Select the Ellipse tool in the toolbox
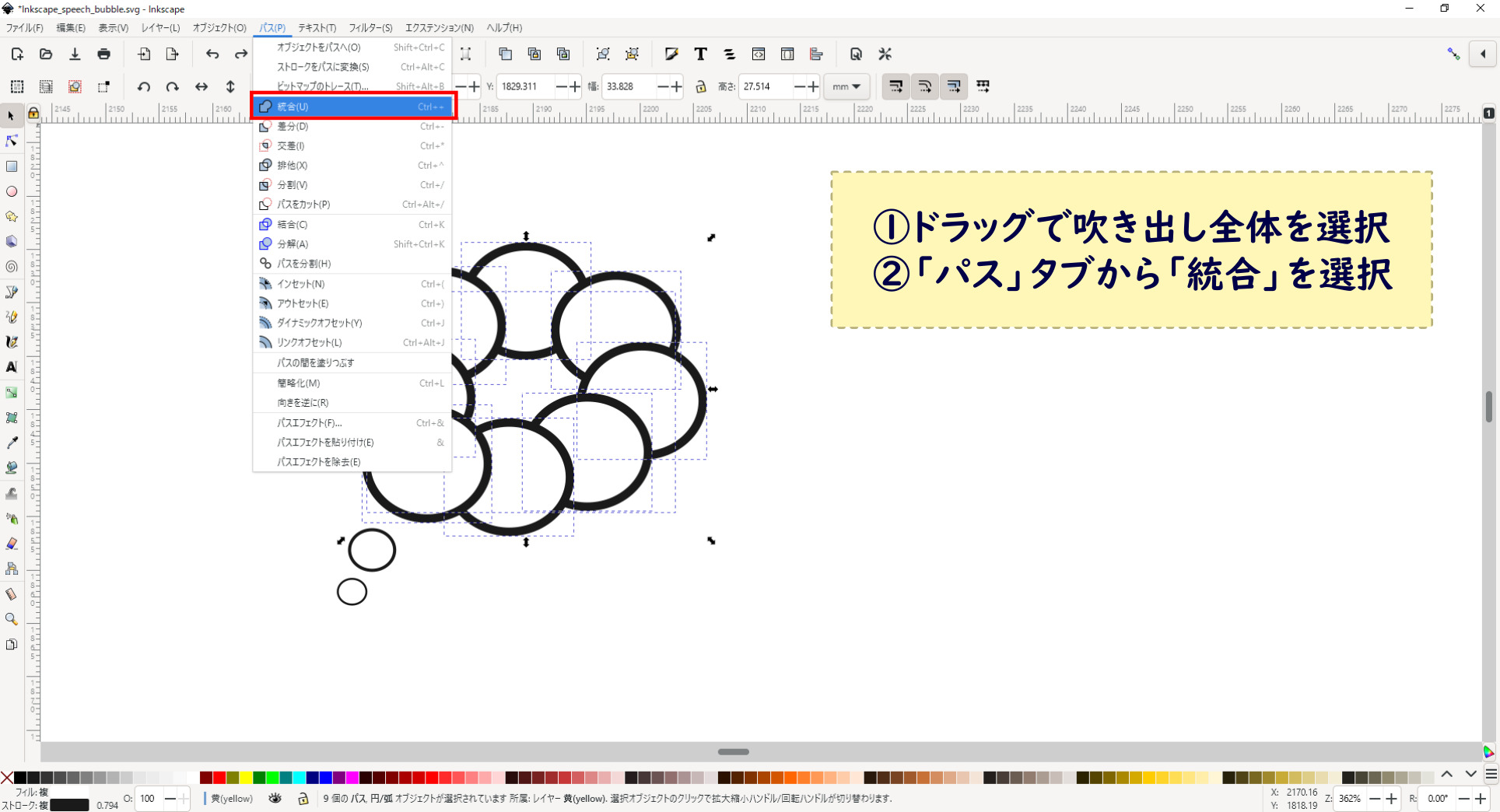 tap(12, 191)
